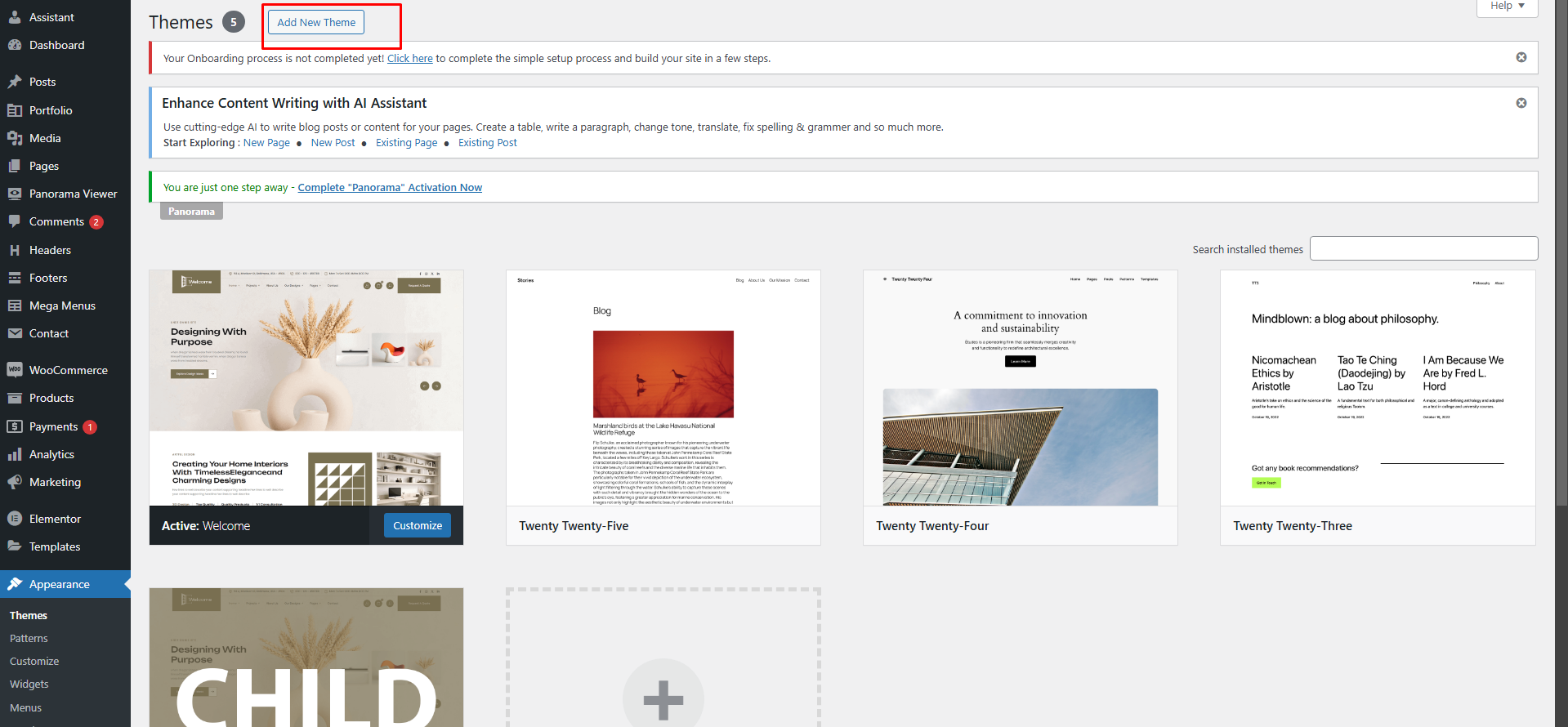This screenshot has width=1568, height=727.
Task: Click the Products archive icon
Action: point(15,398)
